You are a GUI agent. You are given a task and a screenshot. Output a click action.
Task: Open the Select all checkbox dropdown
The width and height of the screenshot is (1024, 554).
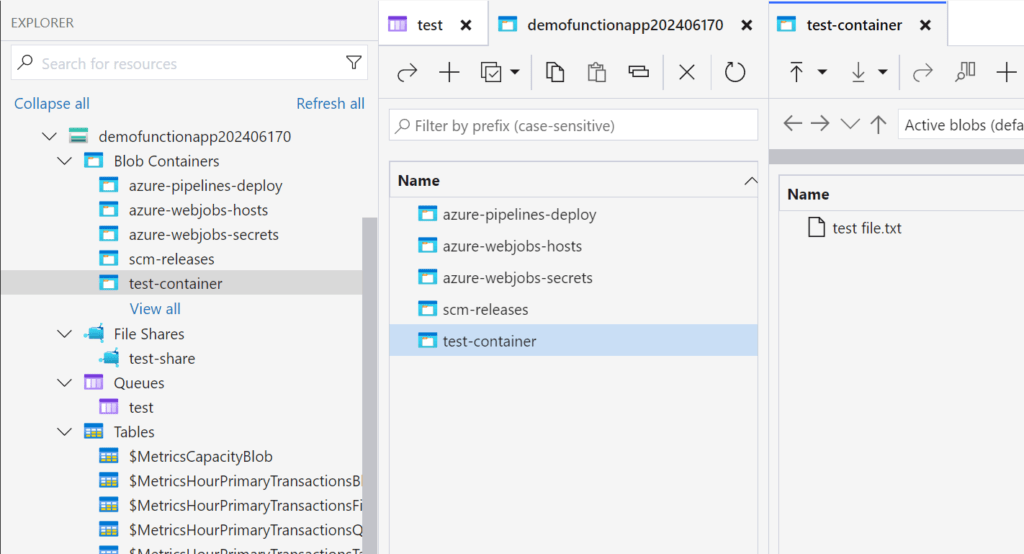[x=514, y=72]
